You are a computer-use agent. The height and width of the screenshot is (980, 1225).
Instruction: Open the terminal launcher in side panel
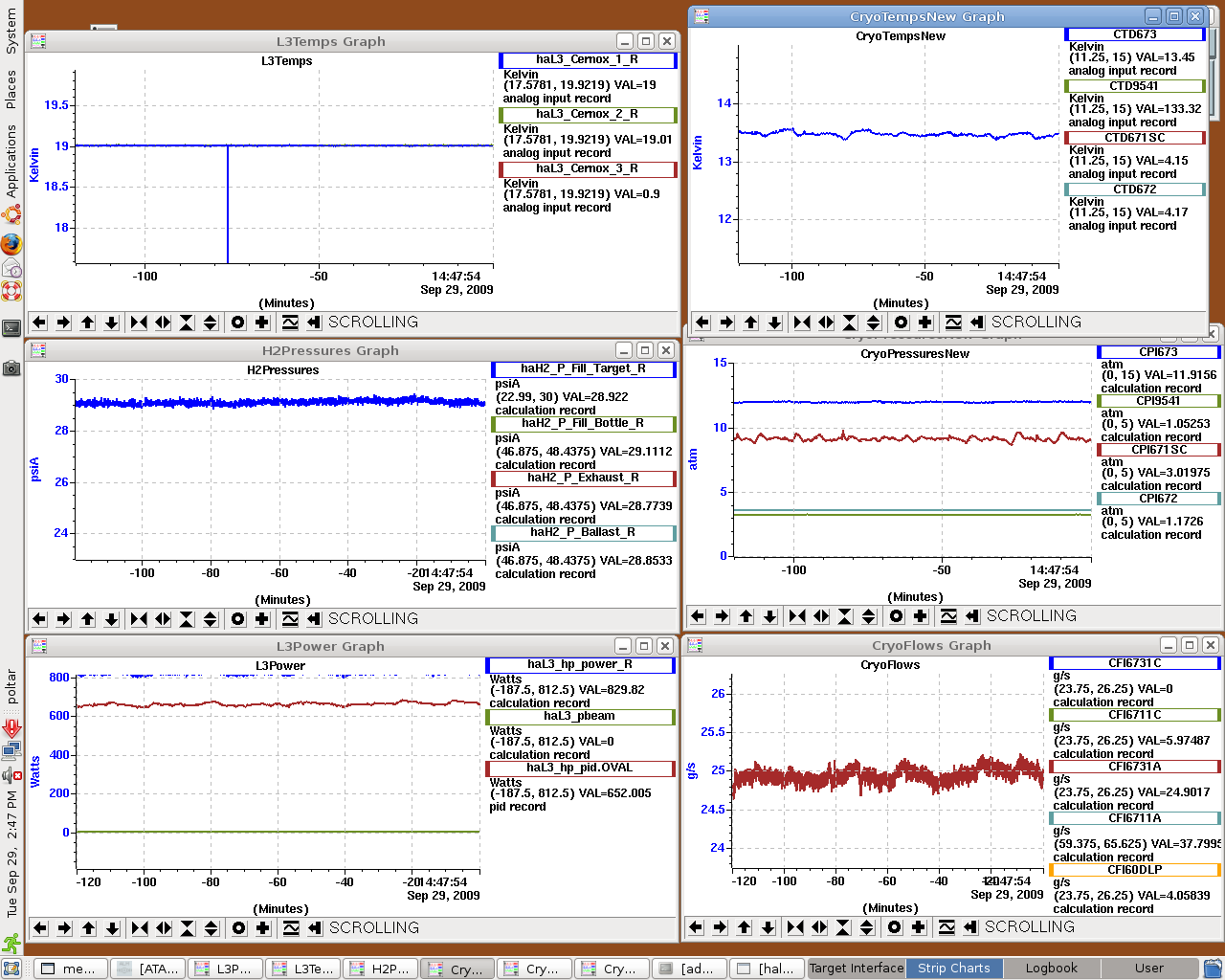[11, 328]
